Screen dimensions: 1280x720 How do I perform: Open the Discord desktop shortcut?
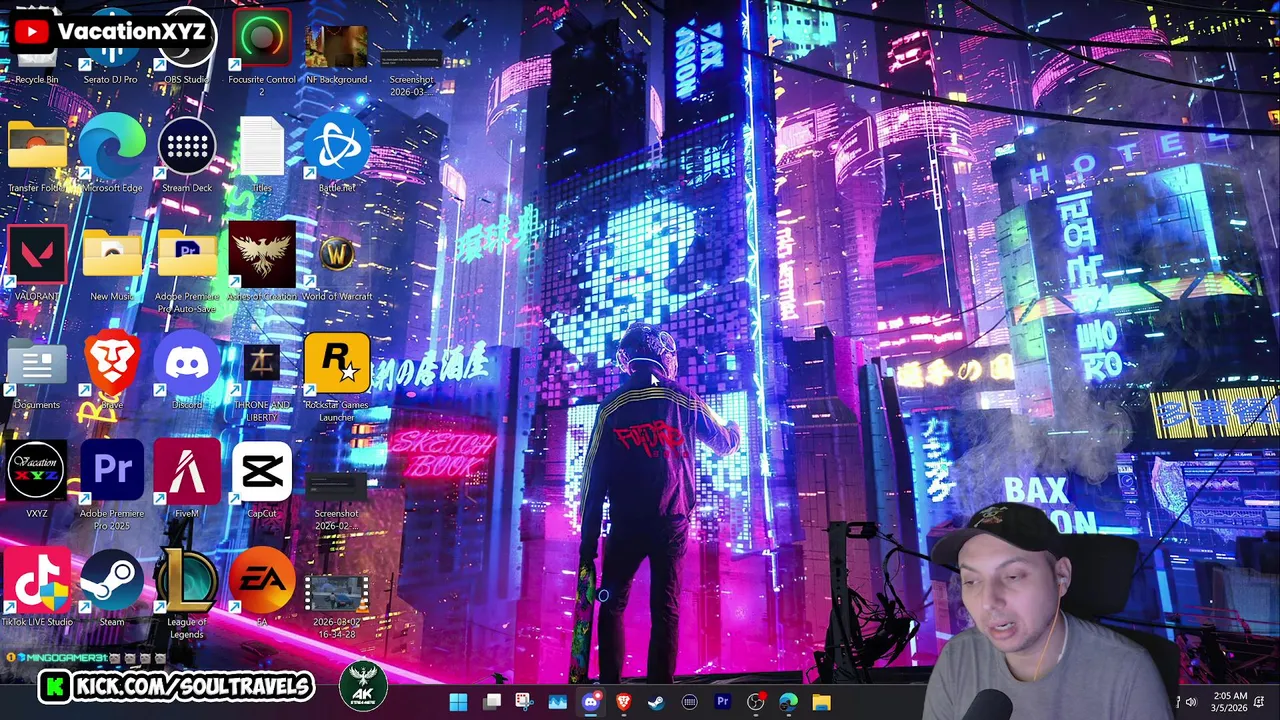pos(187,370)
